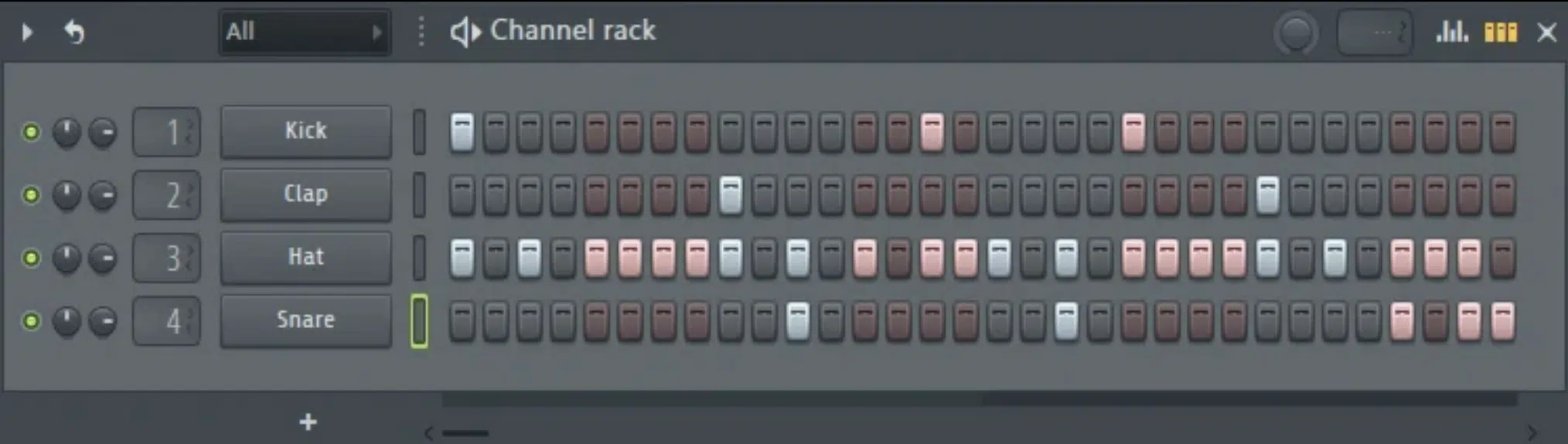1568x444 pixels.
Task: Mute the Kick channel green LED
Action: click(31, 132)
